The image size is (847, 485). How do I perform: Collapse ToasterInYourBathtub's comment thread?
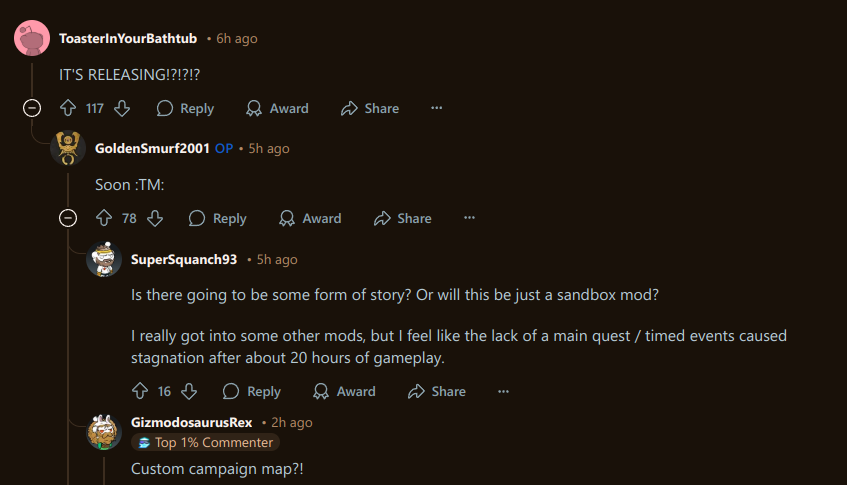(32, 108)
